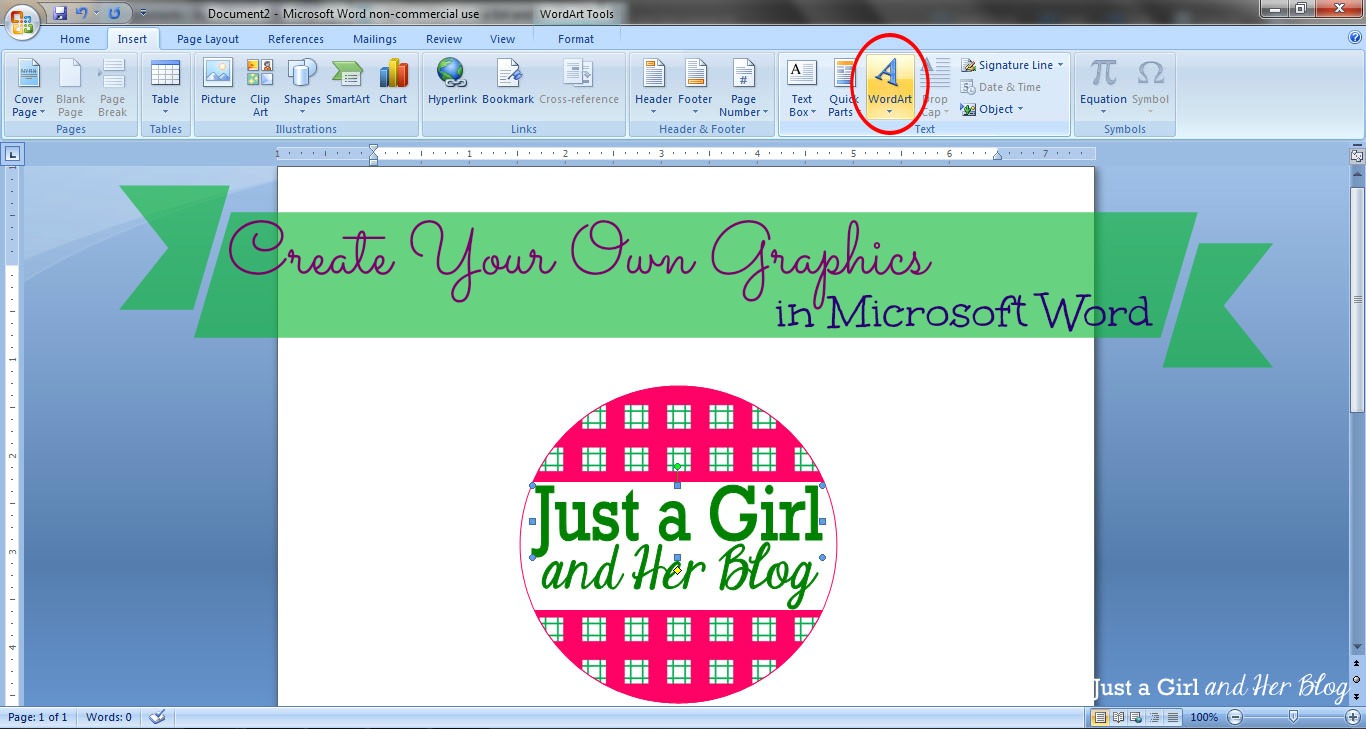The image size is (1366, 729).
Task: Open the Quick Parts menu
Action: tap(842, 89)
